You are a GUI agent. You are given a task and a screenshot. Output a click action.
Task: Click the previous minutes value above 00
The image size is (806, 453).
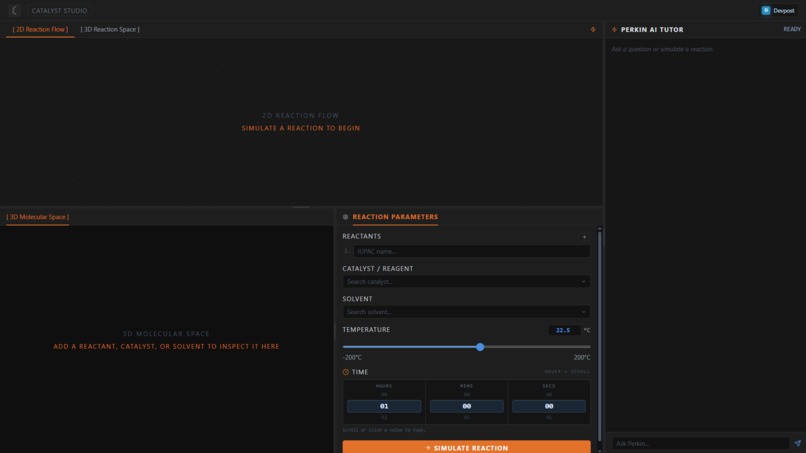pyautogui.click(x=466, y=395)
